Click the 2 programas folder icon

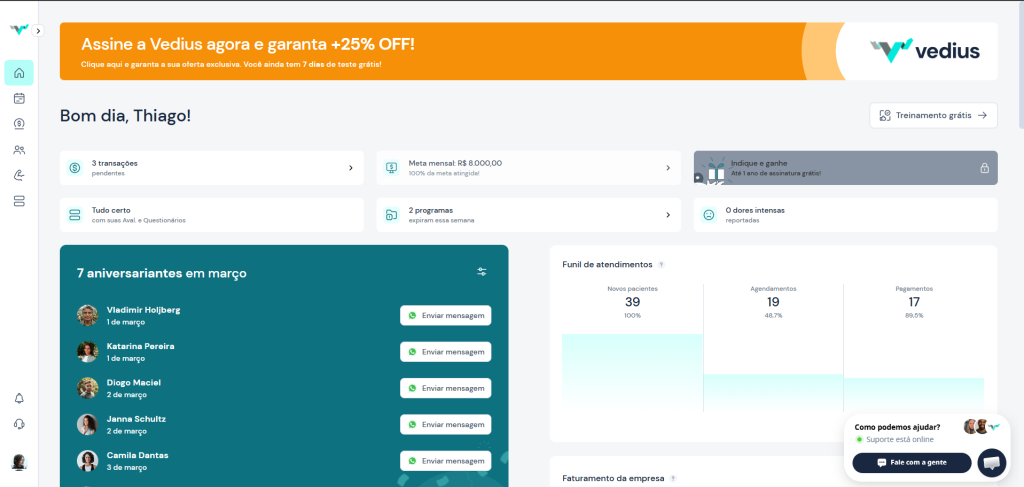392,215
